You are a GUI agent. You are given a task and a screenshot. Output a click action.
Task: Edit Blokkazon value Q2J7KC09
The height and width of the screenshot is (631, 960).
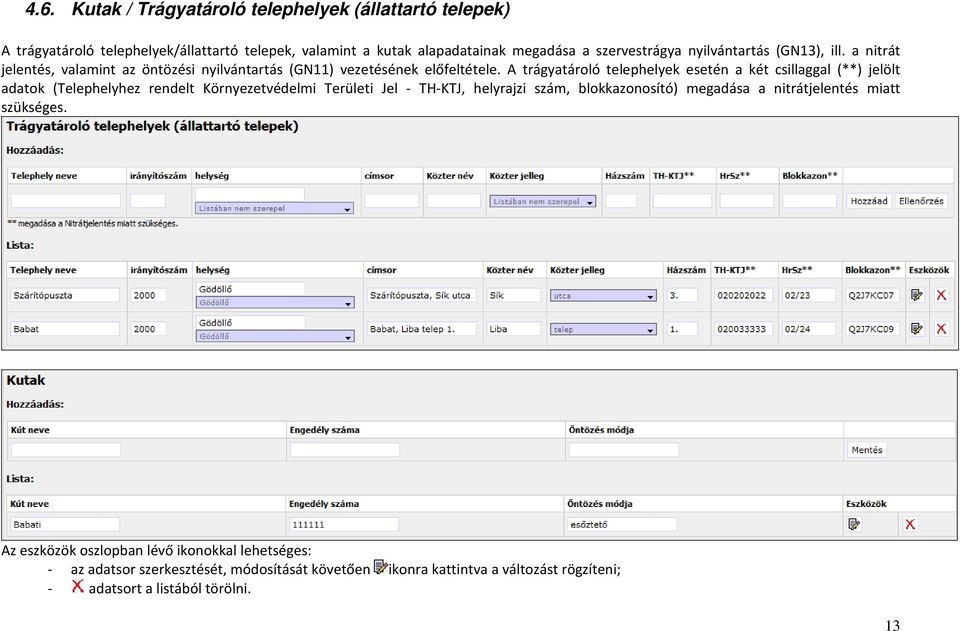click(872, 329)
